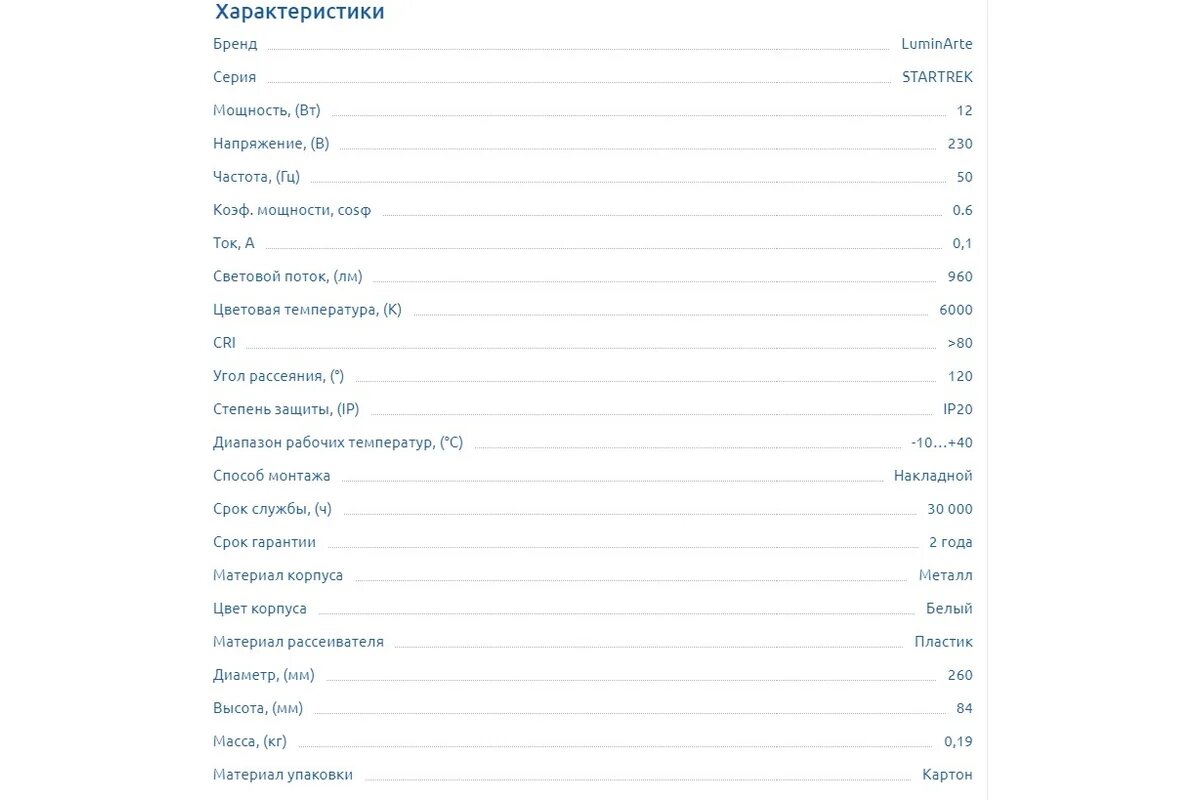Click the Срок гарантии value 2 года
This screenshot has width=1200, height=800.
point(951,542)
